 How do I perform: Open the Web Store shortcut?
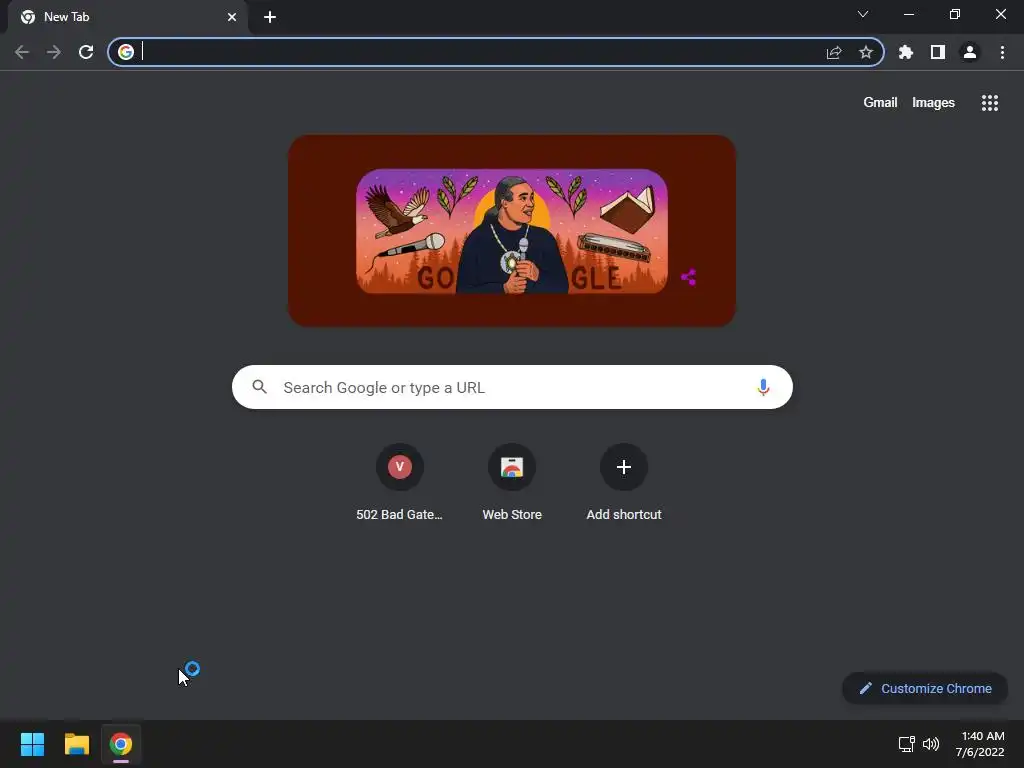click(512, 483)
